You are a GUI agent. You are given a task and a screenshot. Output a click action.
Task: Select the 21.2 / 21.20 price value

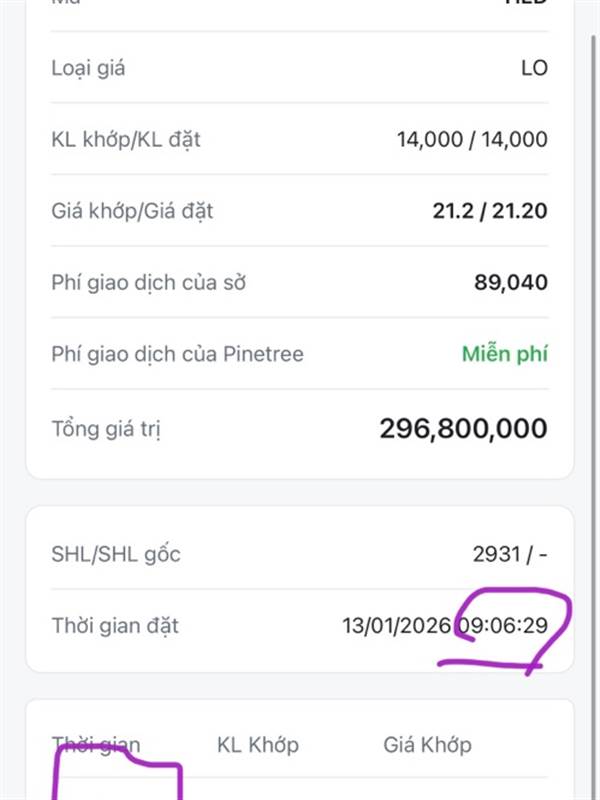click(490, 211)
